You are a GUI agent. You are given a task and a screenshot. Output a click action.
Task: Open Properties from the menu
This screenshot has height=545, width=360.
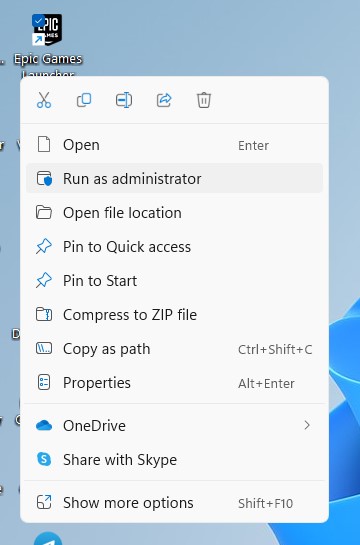[174, 383]
